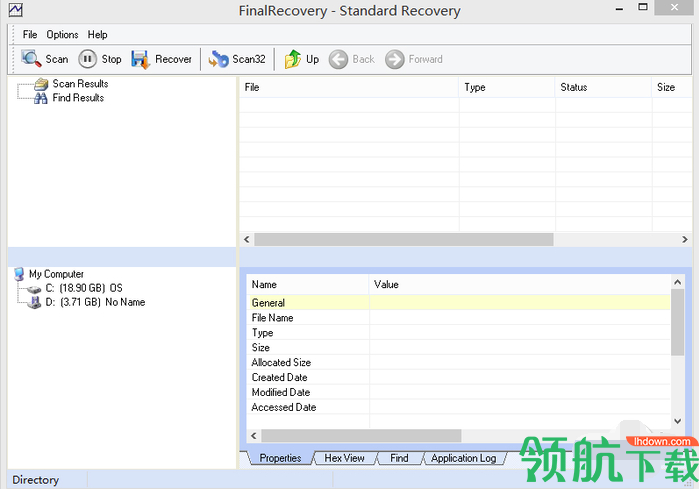Click file list horizontal scrollbar thumb
This screenshot has height=489, width=699.
404,239
